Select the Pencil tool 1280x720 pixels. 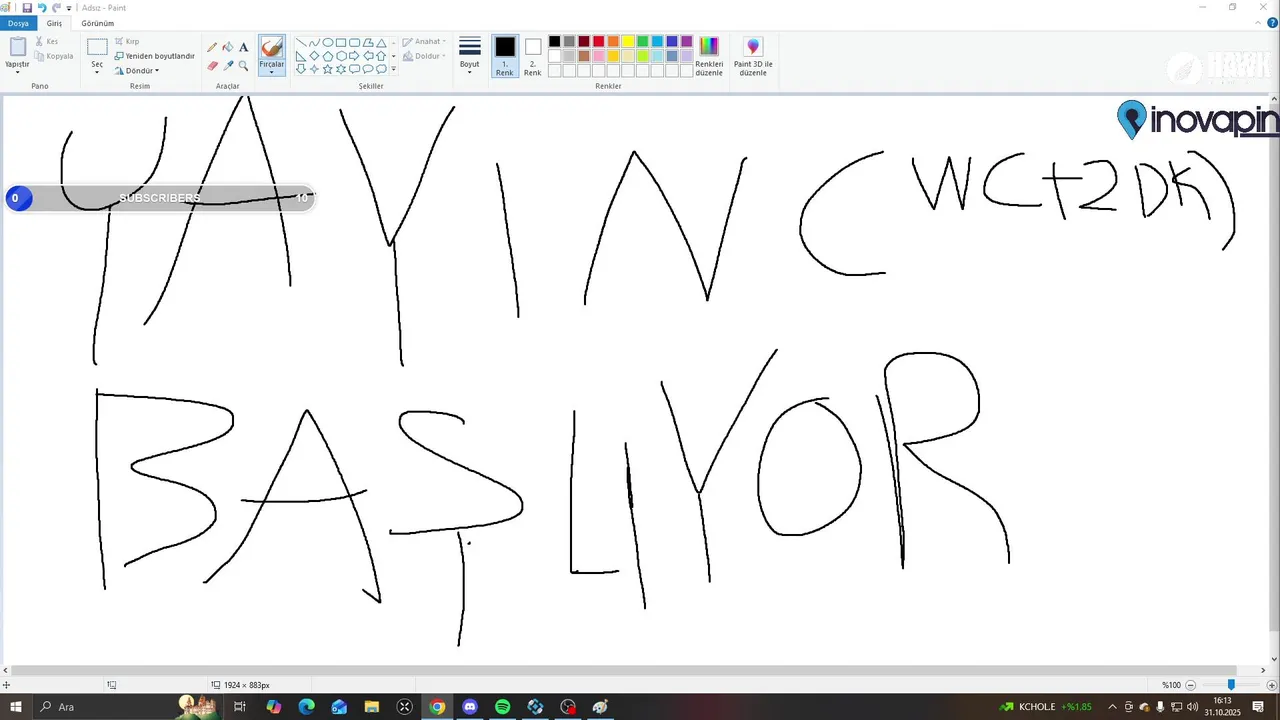[x=212, y=47]
